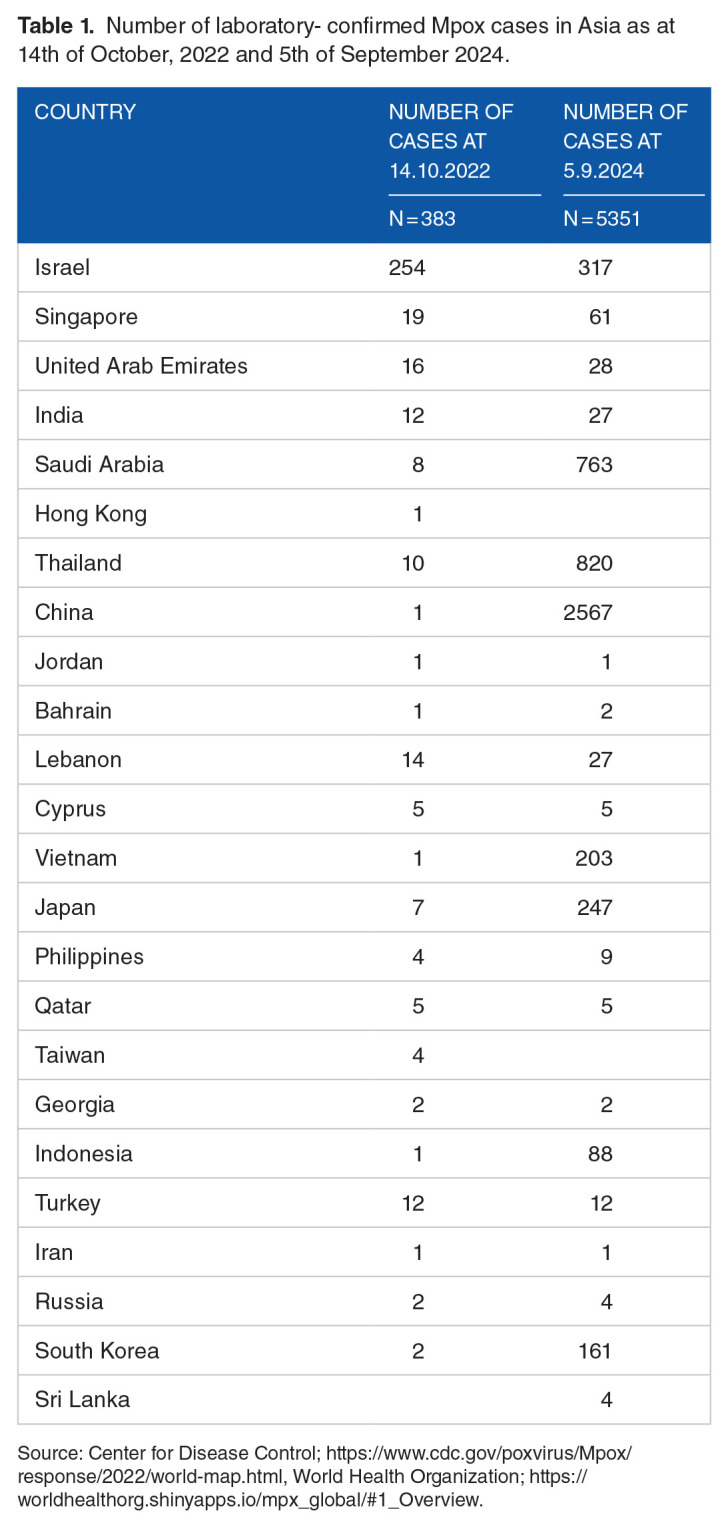The width and height of the screenshot is (728, 1527).
Task: Click the Israel row label
Action: click(x=63, y=268)
